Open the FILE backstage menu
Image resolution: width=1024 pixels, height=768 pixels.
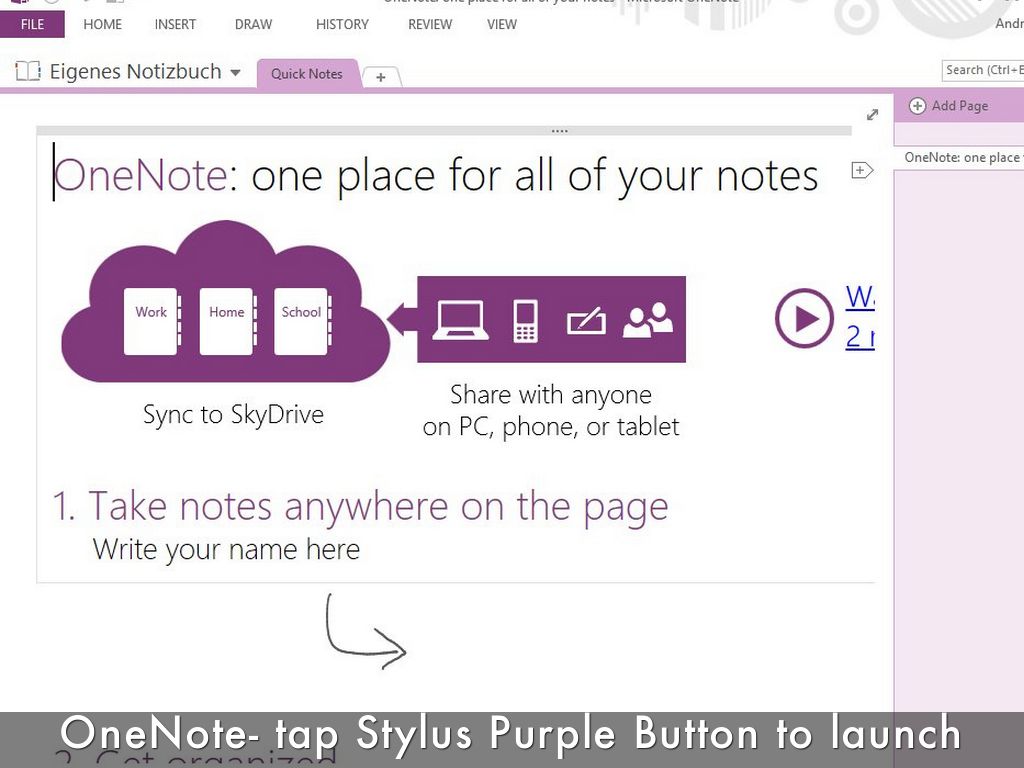(32, 24)
